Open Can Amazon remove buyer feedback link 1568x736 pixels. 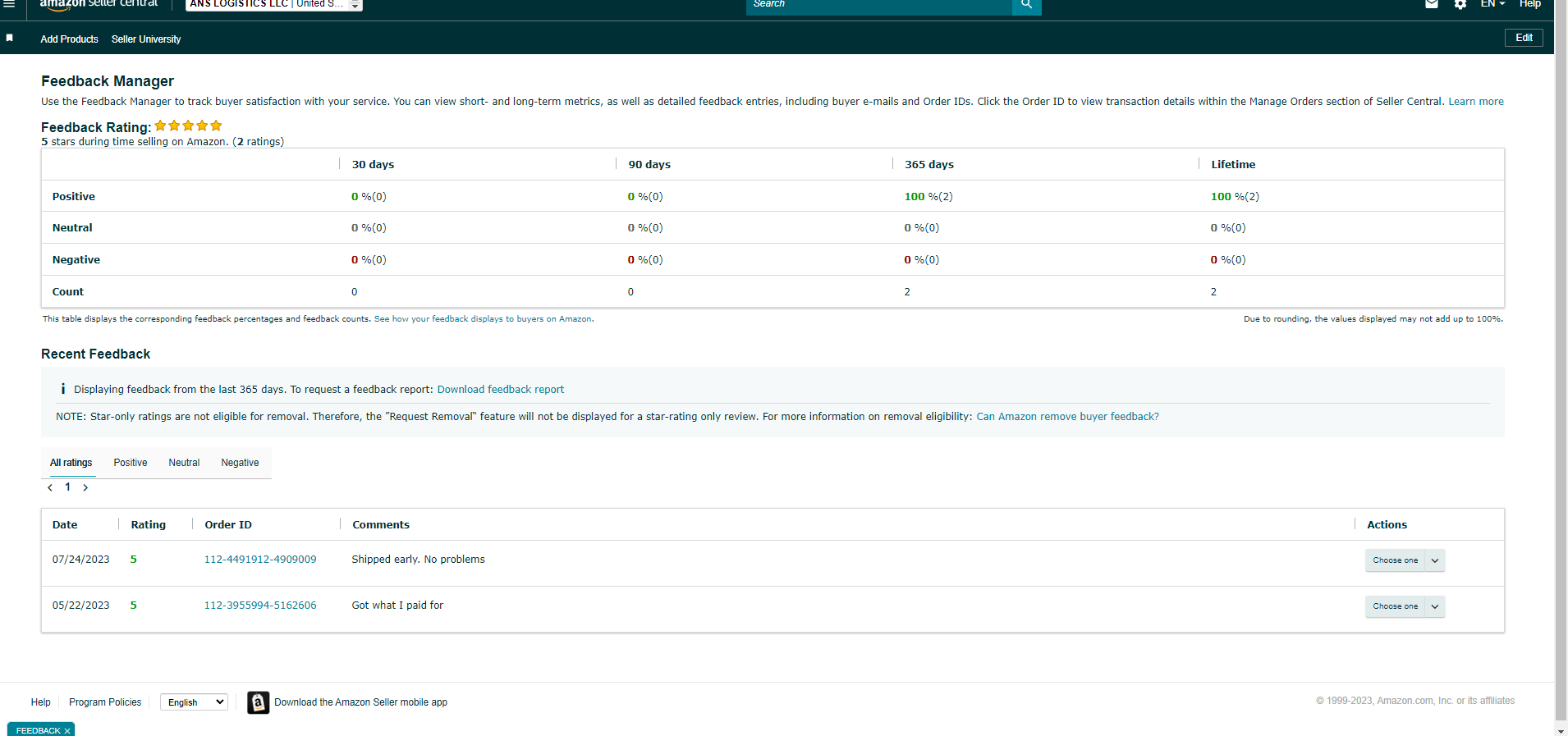(x=1067, y=417)
